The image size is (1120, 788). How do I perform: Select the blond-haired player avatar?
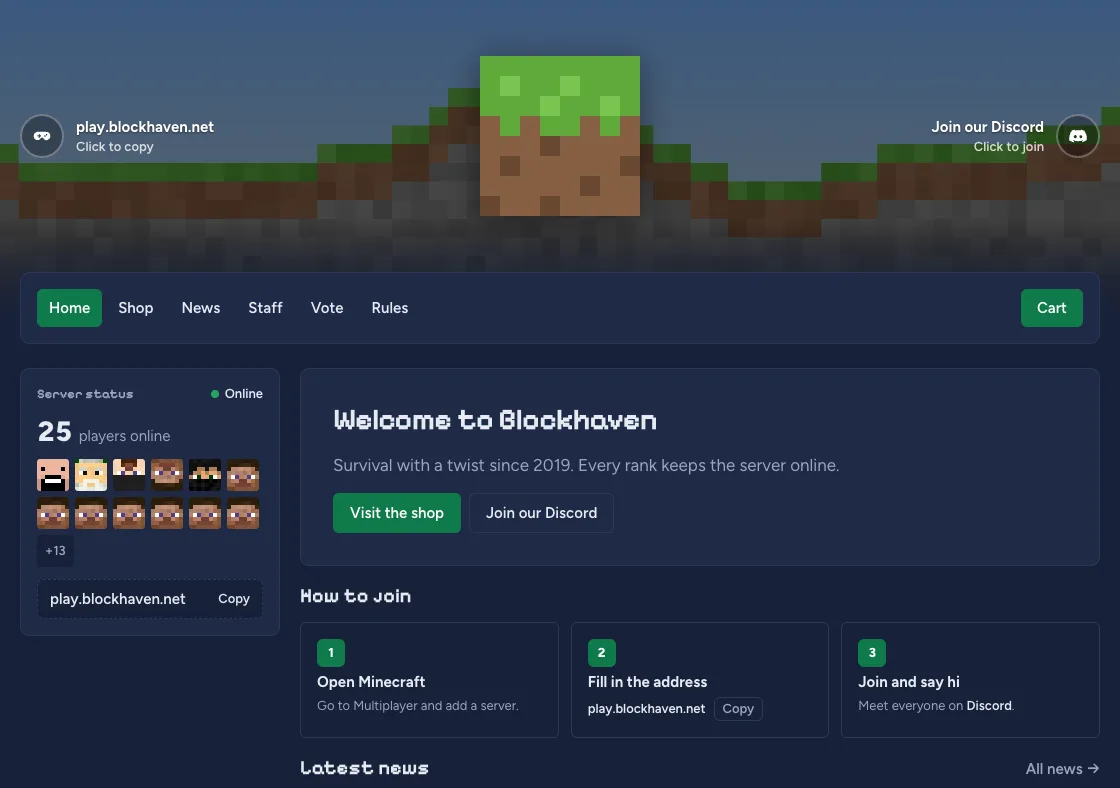[91, 474]
